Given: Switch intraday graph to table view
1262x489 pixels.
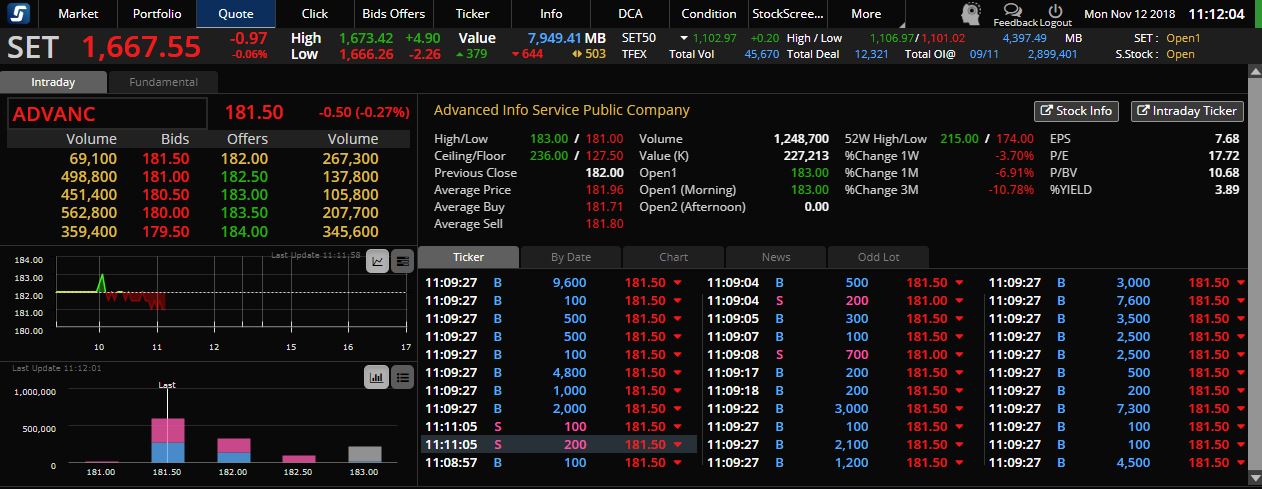Looking at the screenshot, I should (x=402, y=261).
